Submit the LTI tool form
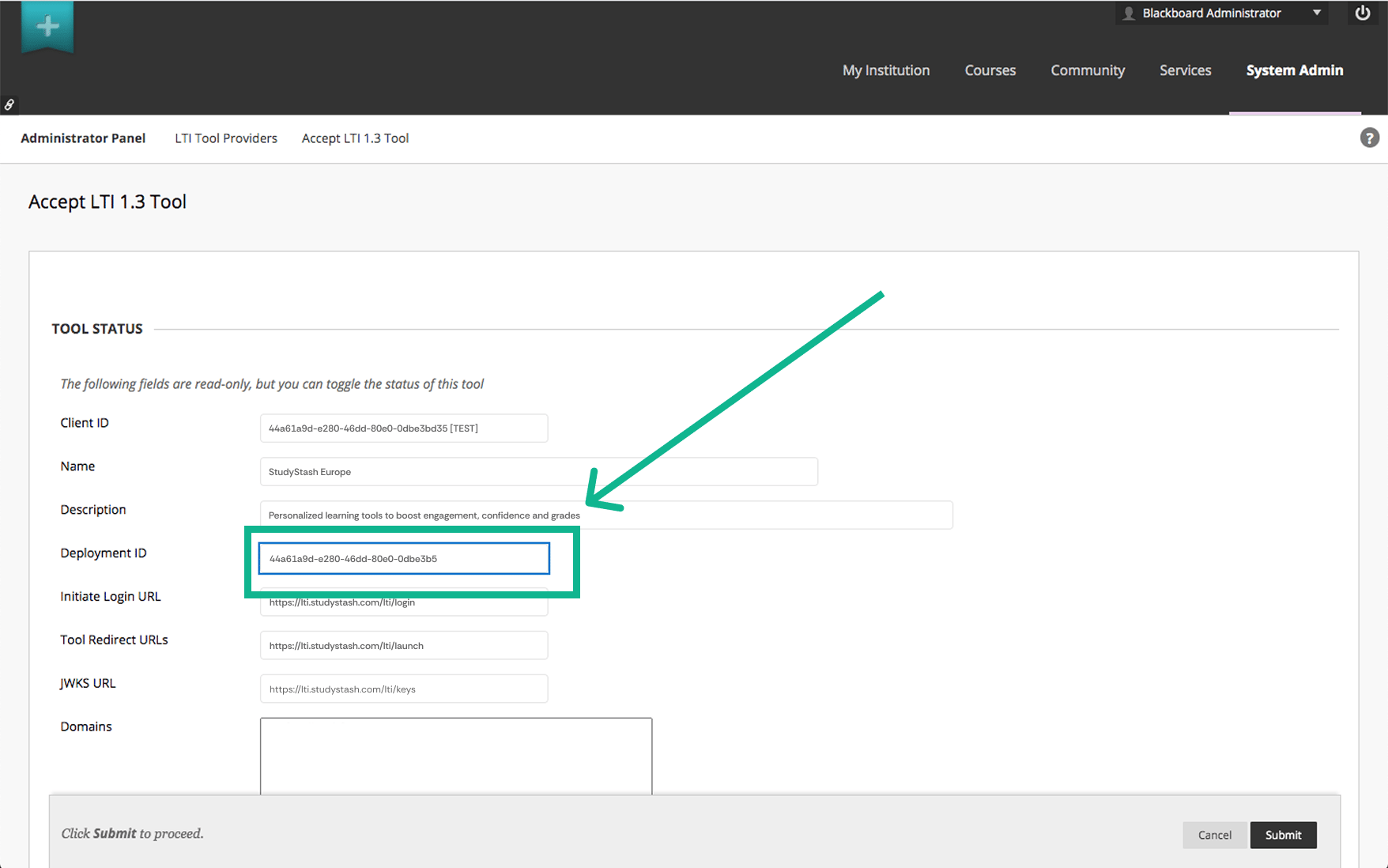 coord(1283,835)
